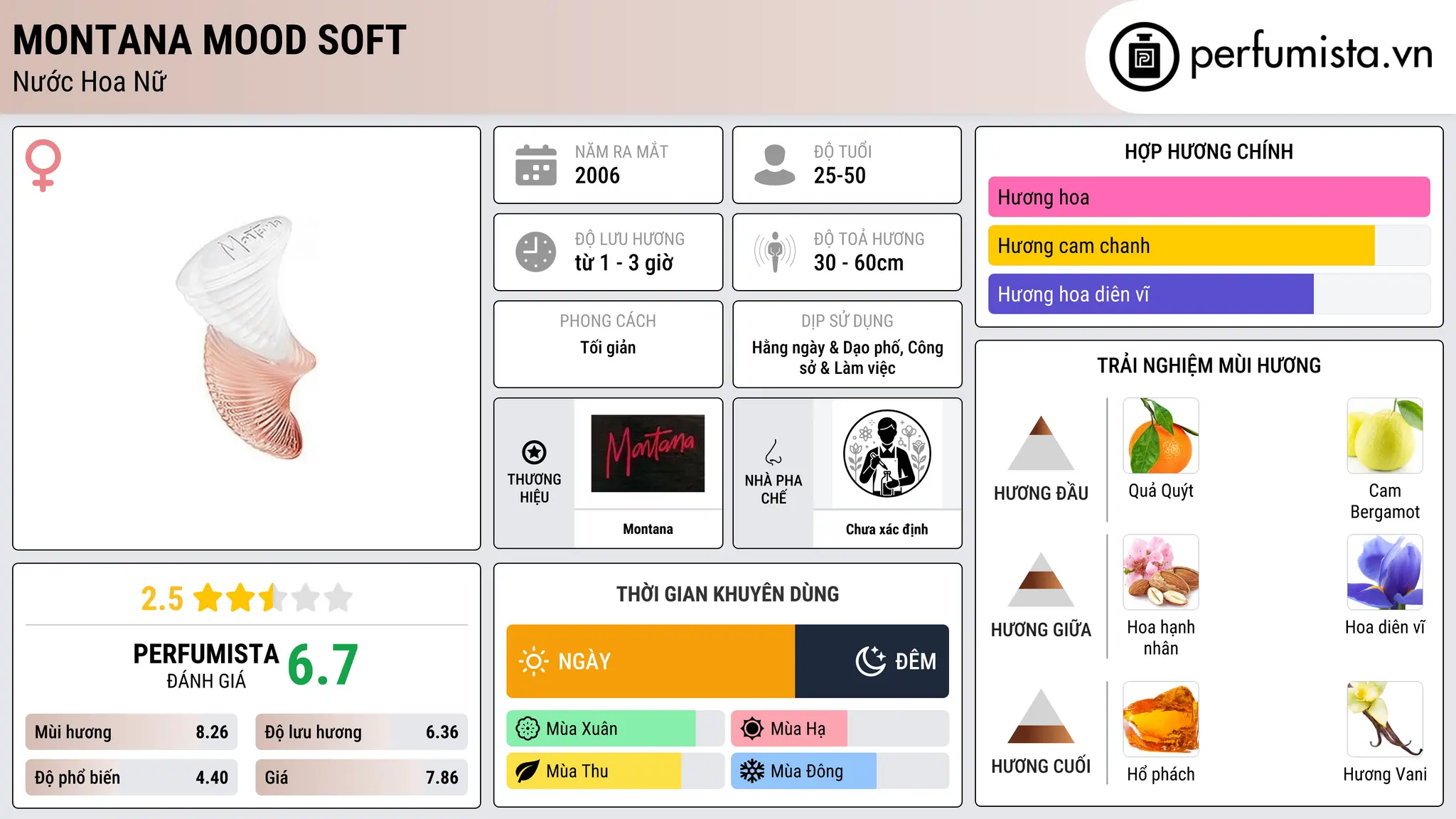1456x819 pixels.
Task: Click the yellow Mùa Thu season bar
Action: [x=594, y=771]
